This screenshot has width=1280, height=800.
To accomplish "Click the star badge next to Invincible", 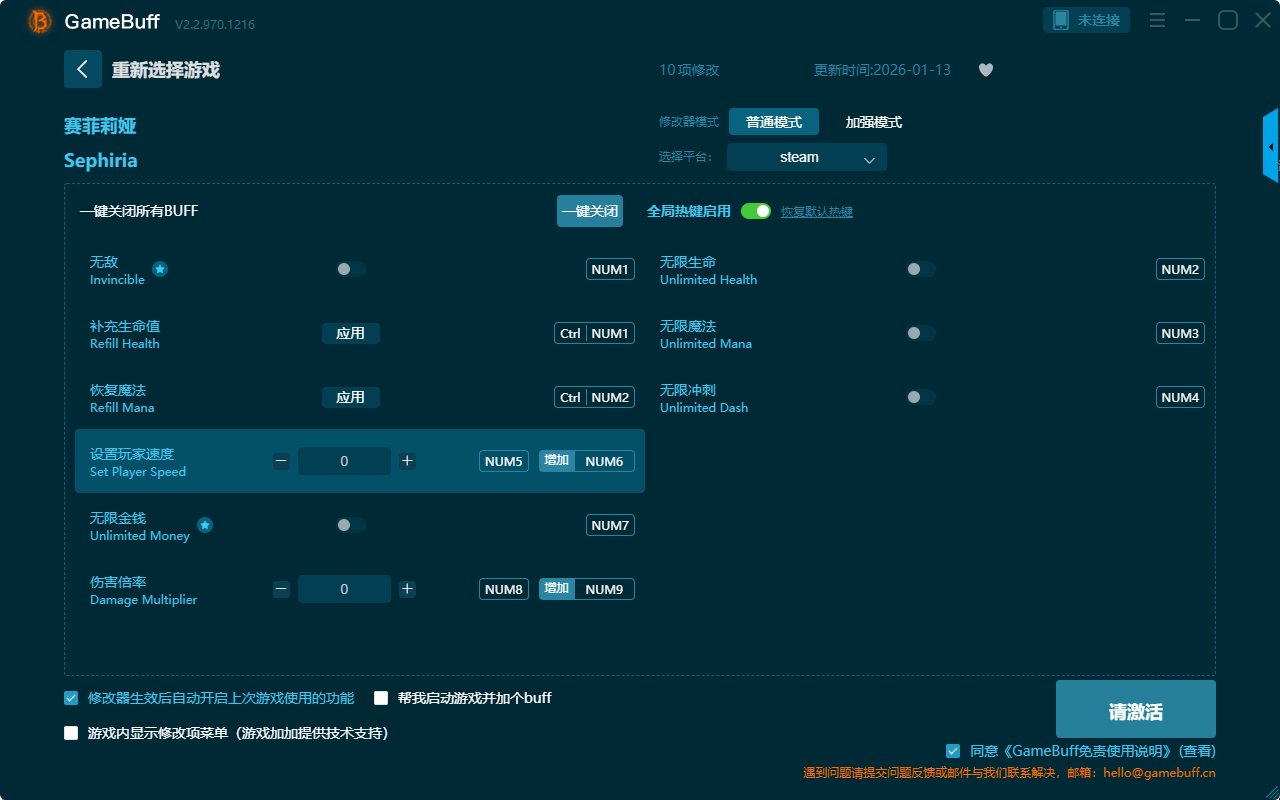I will tap(160, 269).
